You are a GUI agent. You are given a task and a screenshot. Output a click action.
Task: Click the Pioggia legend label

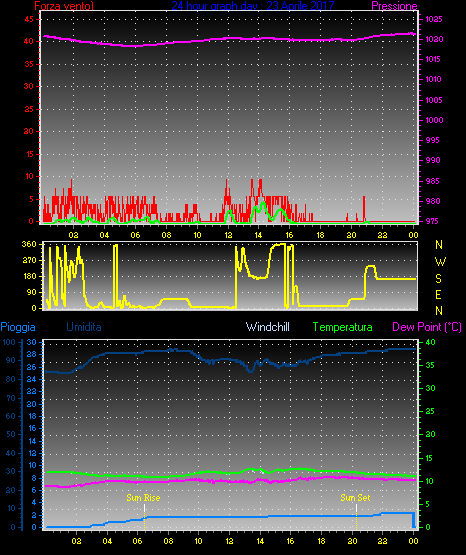(x=18, y=327)
